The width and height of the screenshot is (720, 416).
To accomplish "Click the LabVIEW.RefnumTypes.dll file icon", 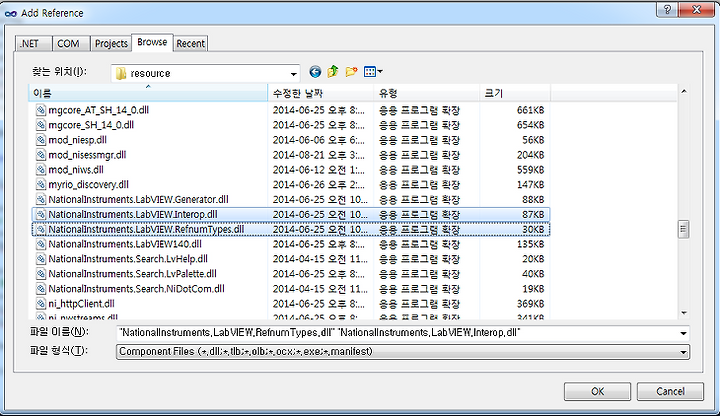I will point(41,229).
